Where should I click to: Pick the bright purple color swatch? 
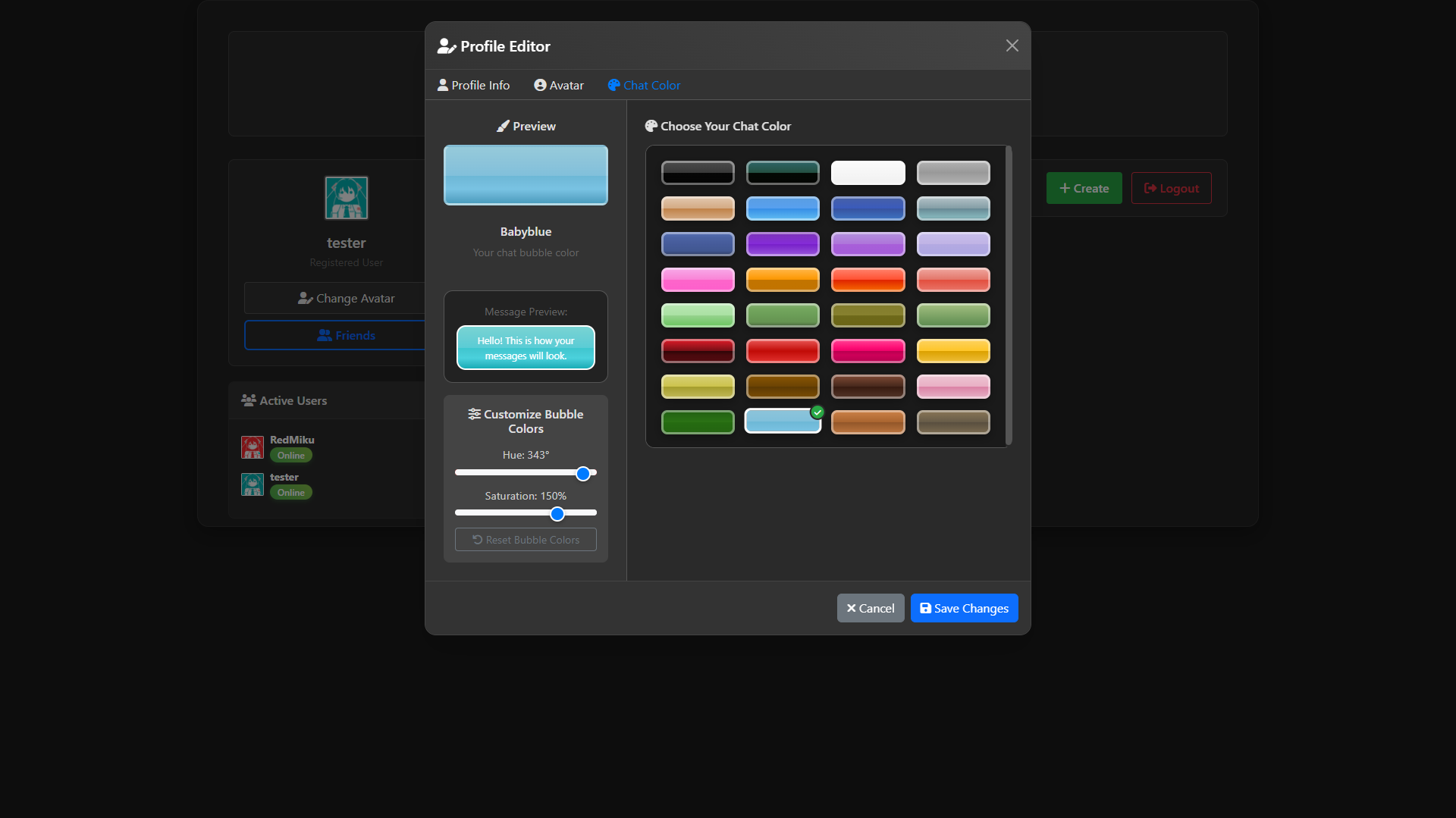(x=783, y=244)
